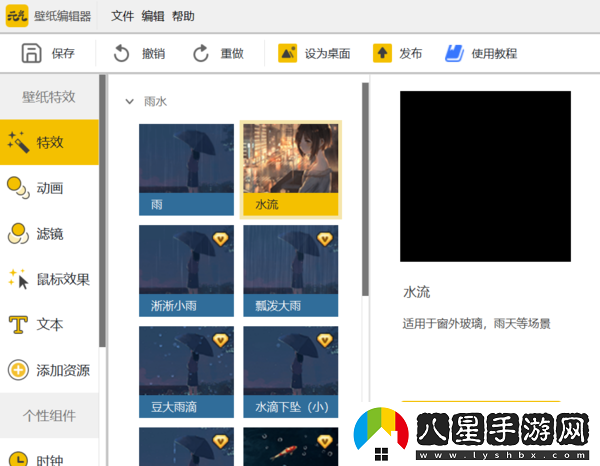Viewport: 600px width, 466px height.
Task: Open the 帮助 menu
Action: click(x=183, y=16)
